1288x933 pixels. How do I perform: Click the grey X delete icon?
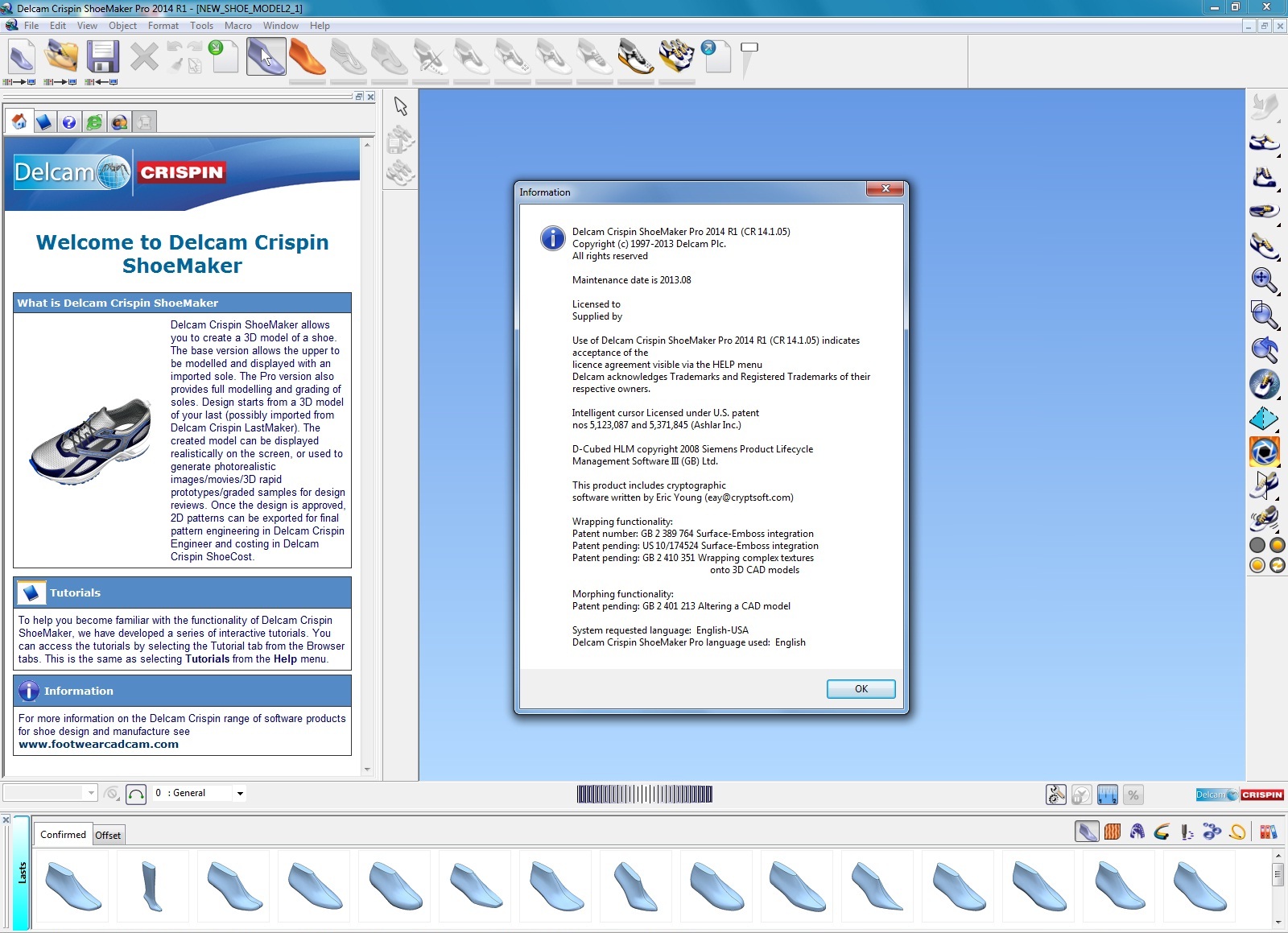coord(144,57)
